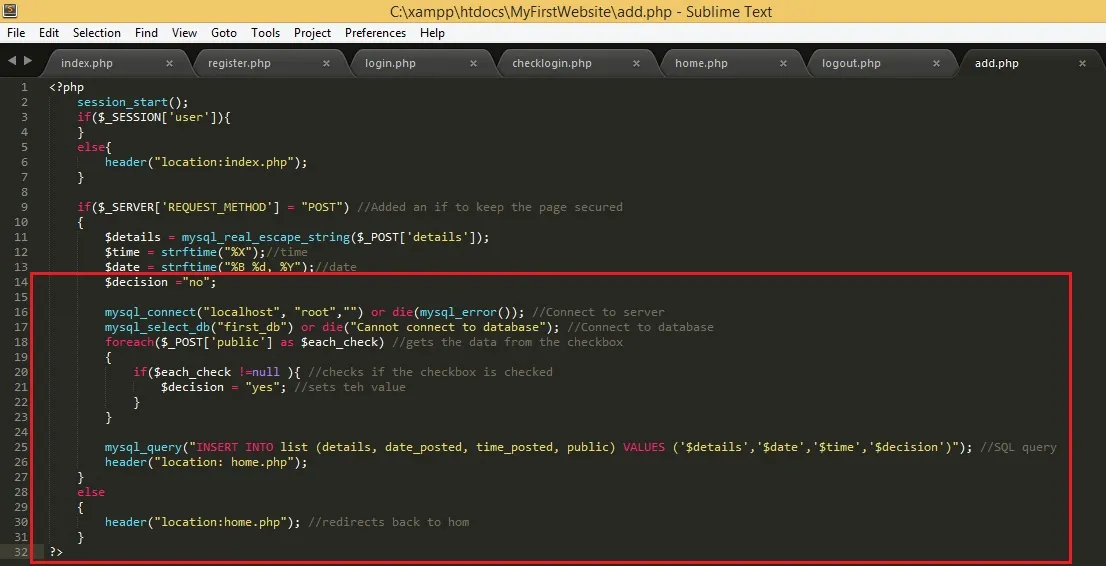Open the File menu

click(16, 32)
